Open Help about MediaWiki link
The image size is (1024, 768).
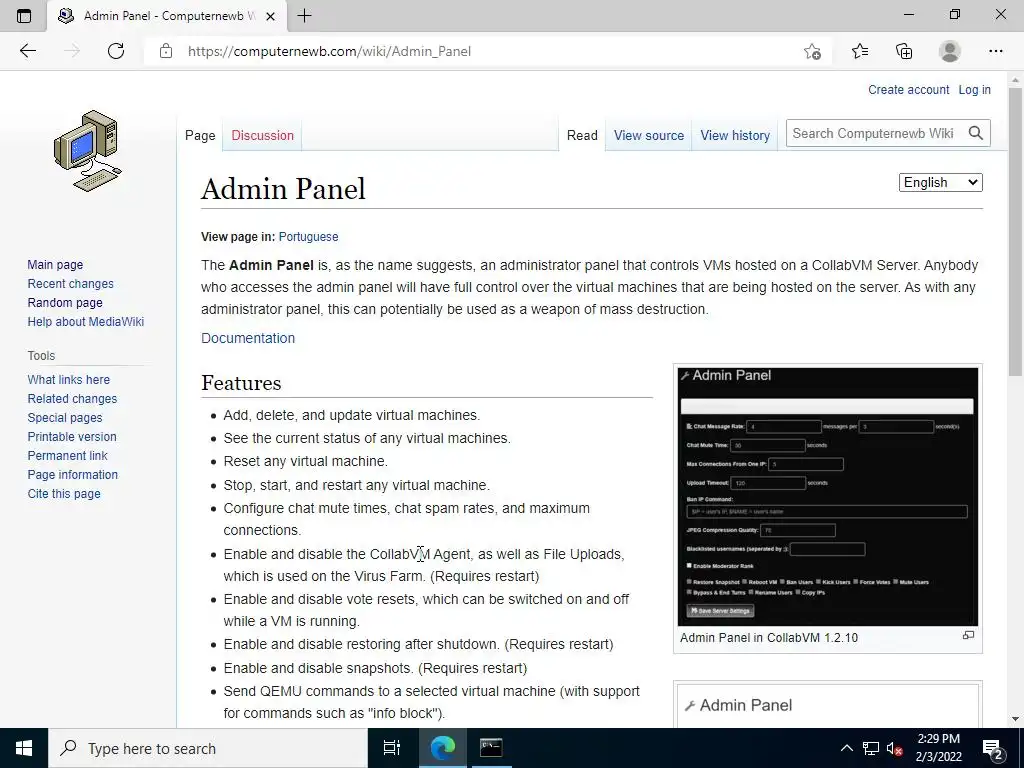tap(86, 321)
